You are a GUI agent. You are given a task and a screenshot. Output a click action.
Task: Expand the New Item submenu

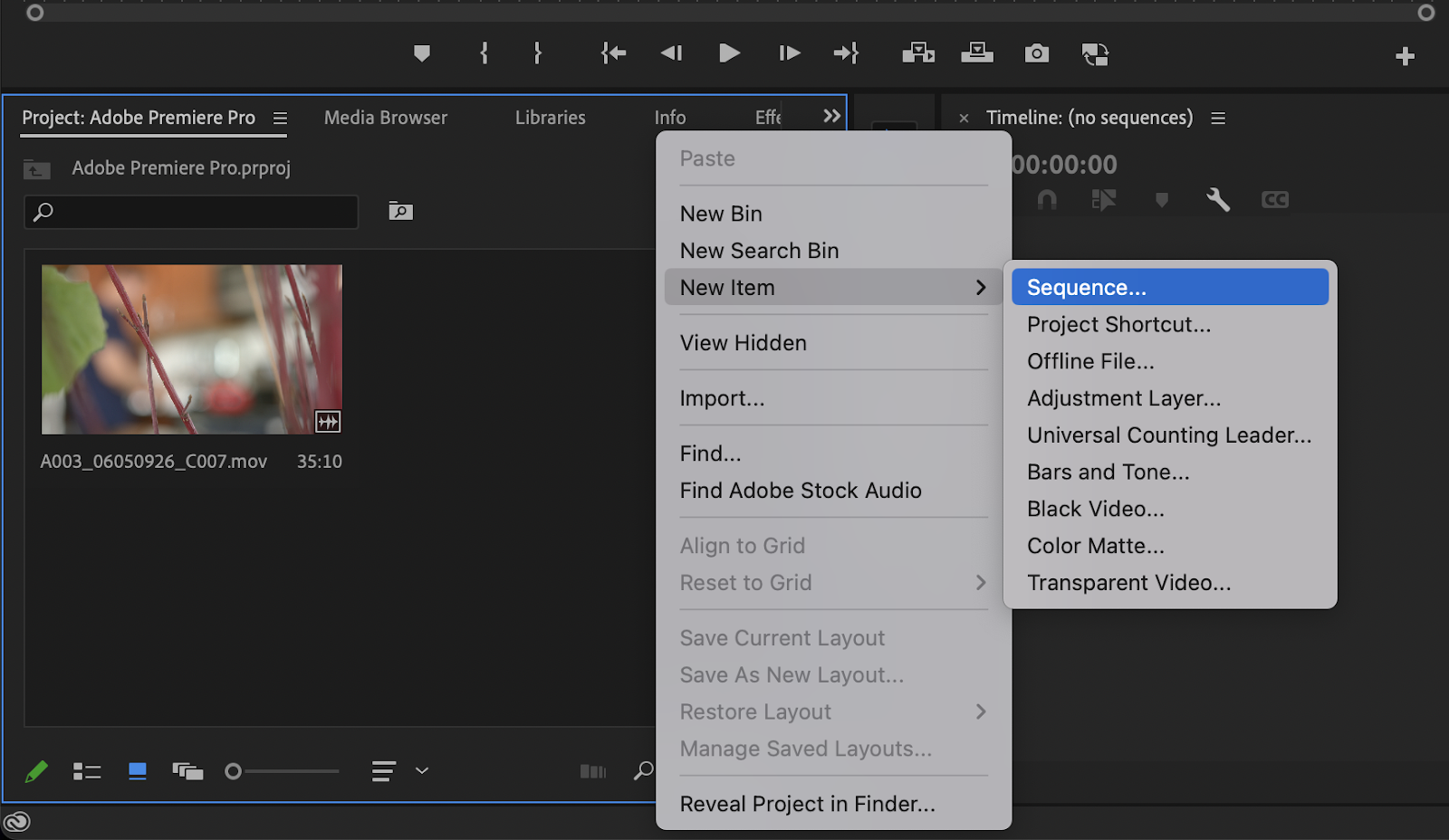pos(834,287)
